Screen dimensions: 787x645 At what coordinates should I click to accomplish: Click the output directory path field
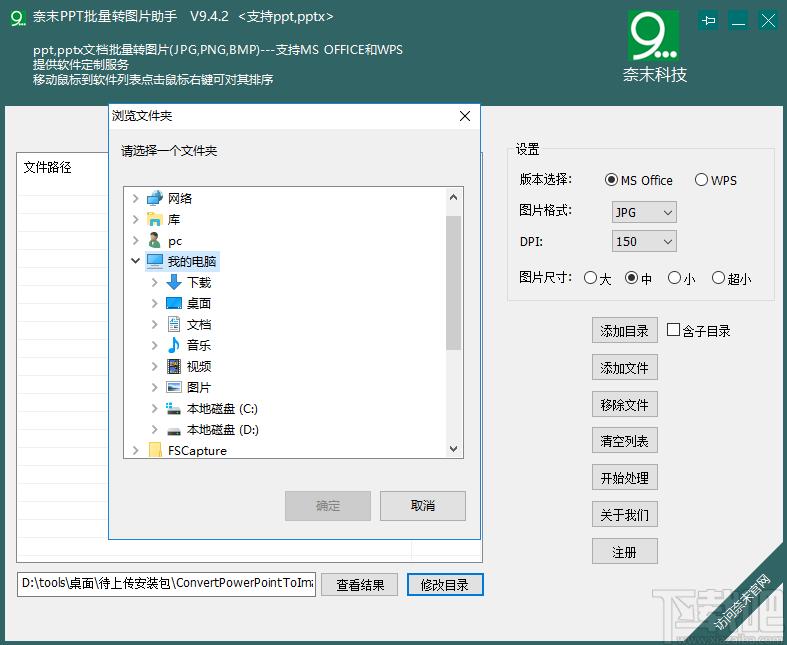(166, 584)
